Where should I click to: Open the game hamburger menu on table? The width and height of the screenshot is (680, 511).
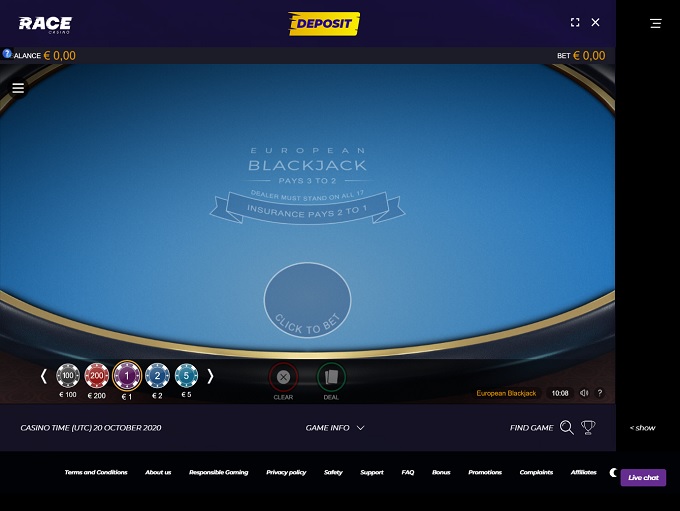pos(18,88)
